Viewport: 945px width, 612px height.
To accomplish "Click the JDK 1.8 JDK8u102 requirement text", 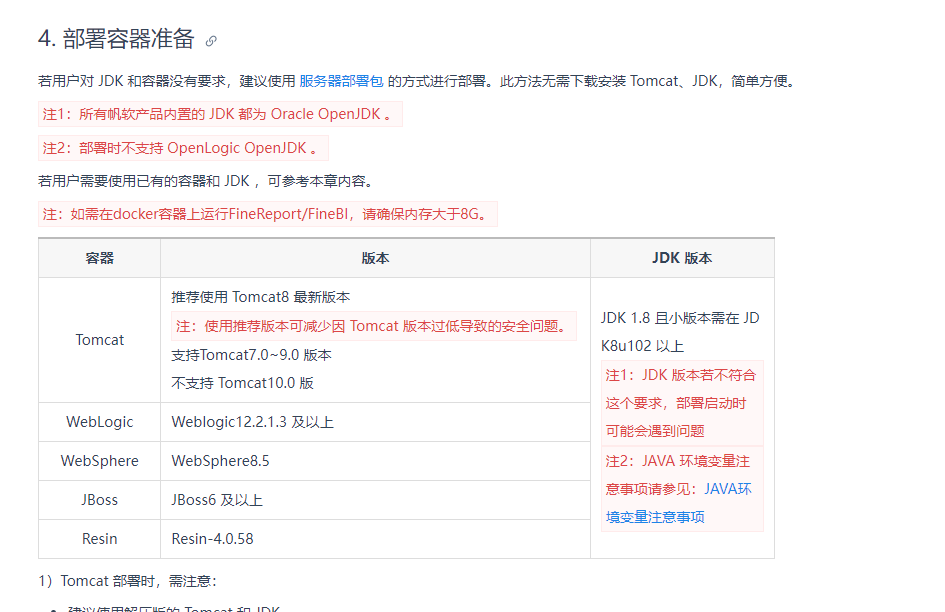I will point(680,332).
